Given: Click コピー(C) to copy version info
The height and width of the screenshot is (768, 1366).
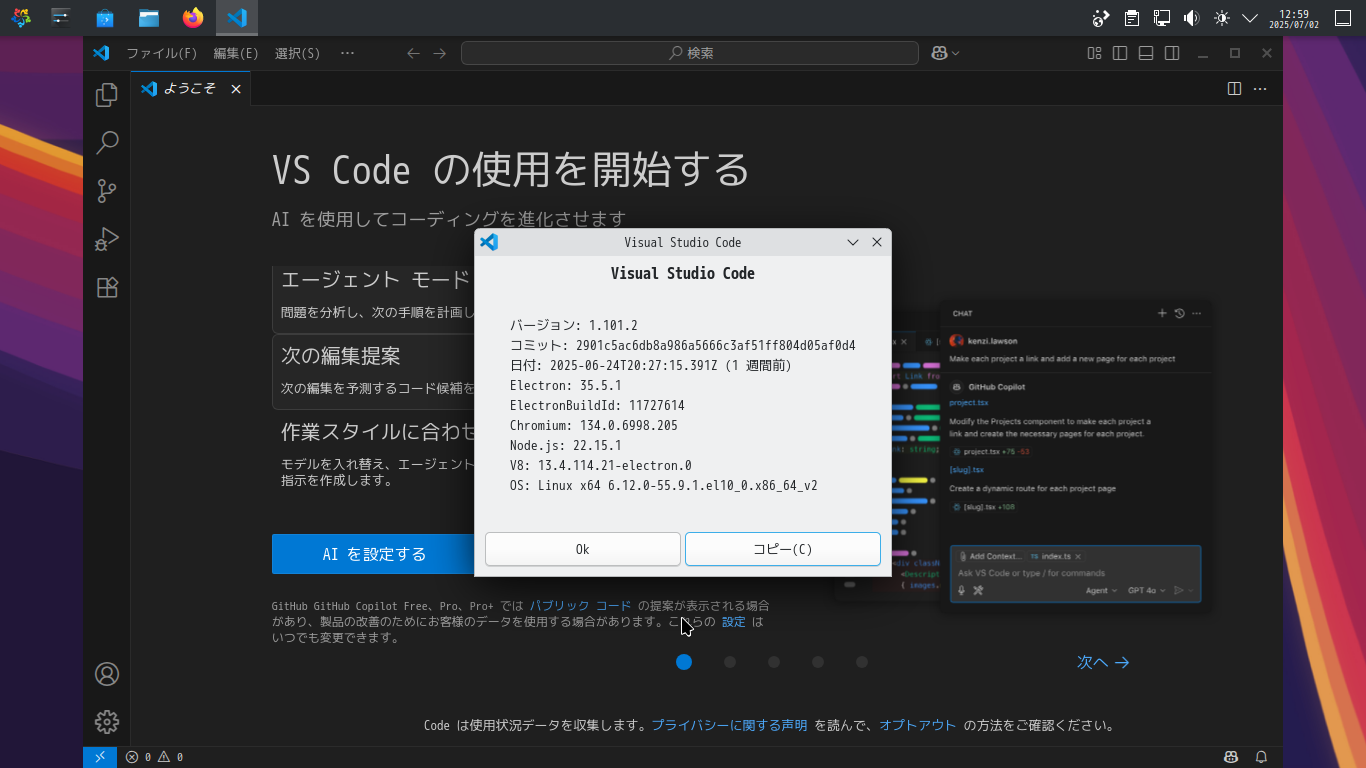Looking at the screenshot, I should click(783, 549).
